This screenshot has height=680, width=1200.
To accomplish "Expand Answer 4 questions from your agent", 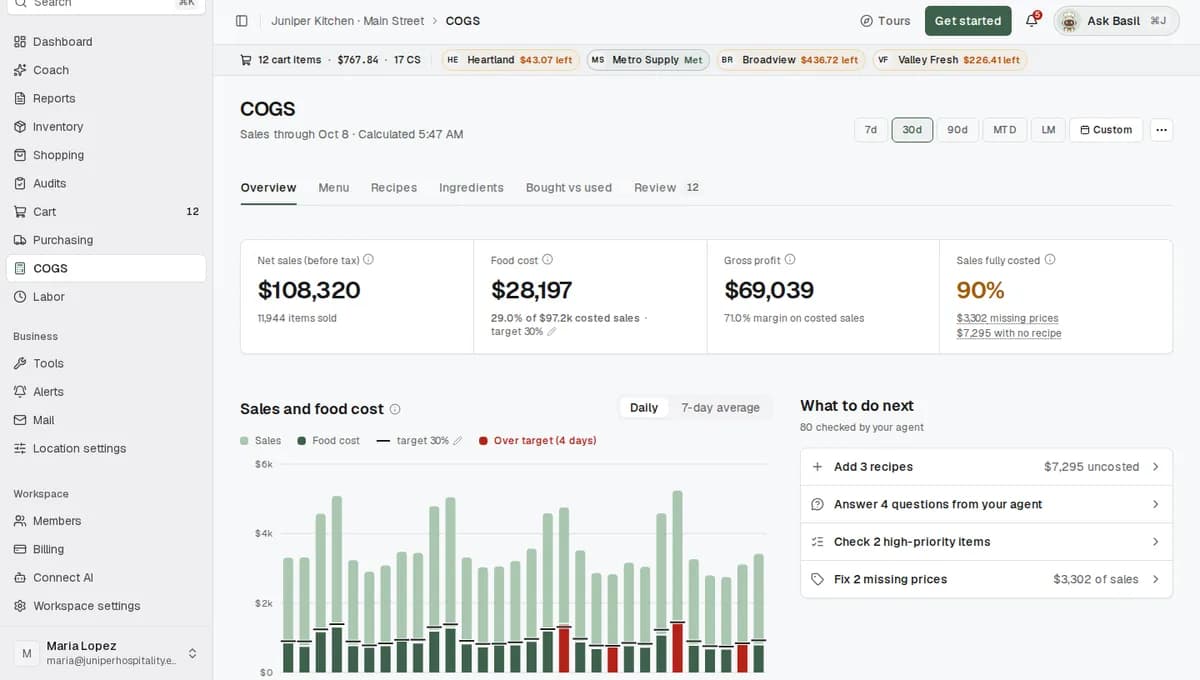I will click(986, 504).
